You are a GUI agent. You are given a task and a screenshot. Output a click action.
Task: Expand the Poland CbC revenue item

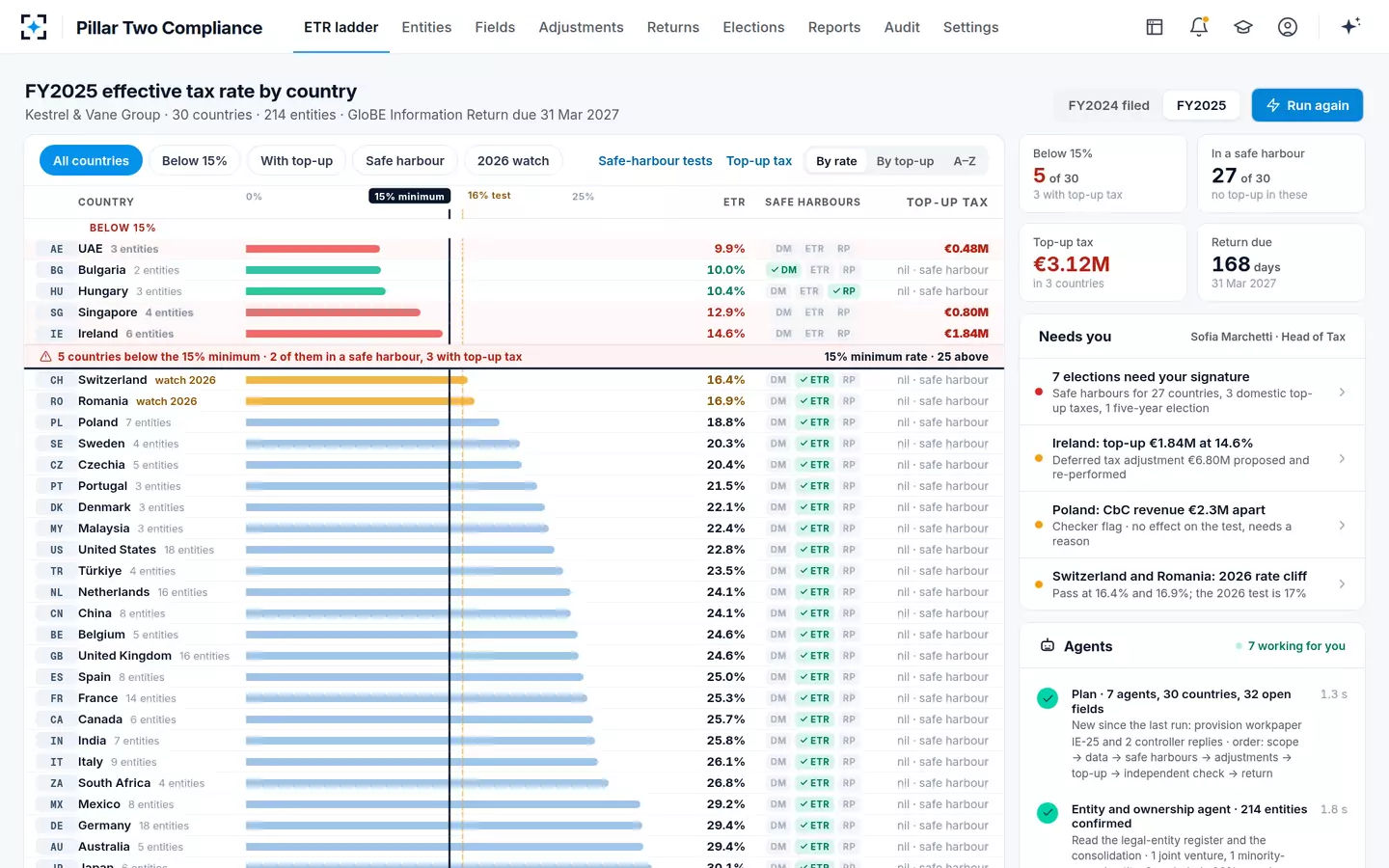coord(1192,525)
